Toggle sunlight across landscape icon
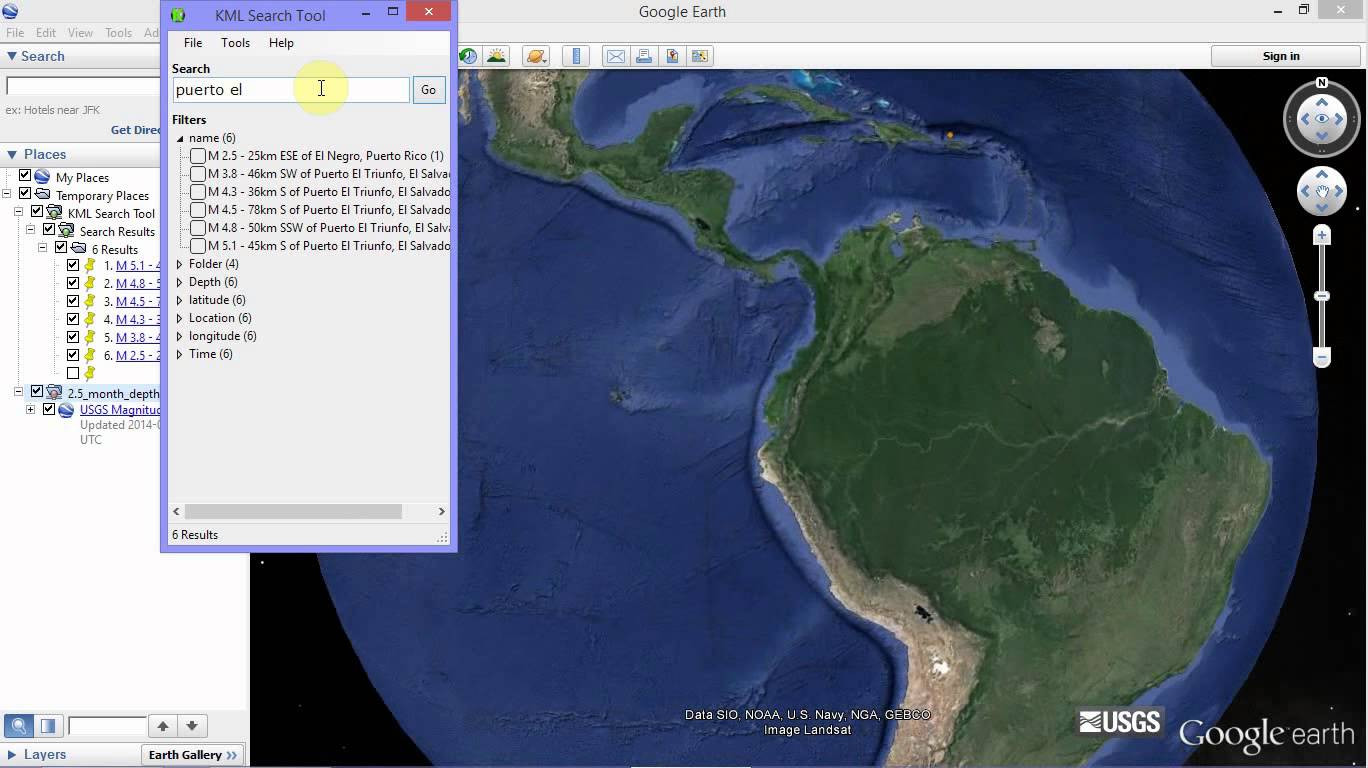This screenshot has height=768, width=1368. coord(496,56)
